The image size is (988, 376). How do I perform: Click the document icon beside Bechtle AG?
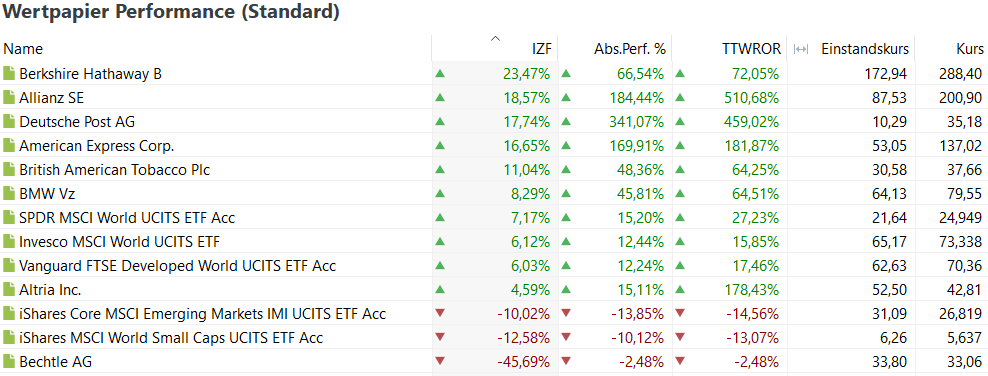pyautogui.click(x=9, y=362)
